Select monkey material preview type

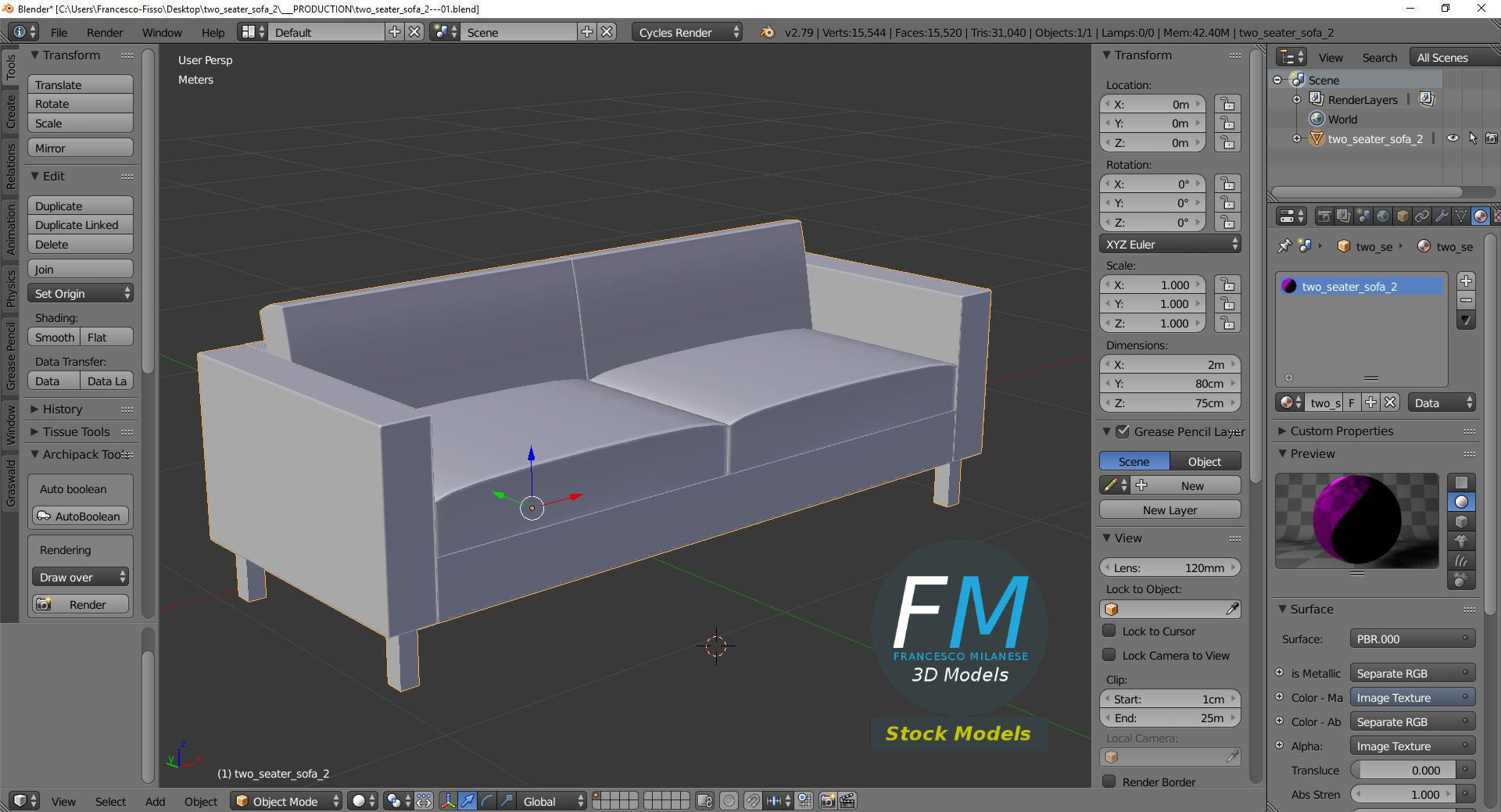click(1461, 541)
